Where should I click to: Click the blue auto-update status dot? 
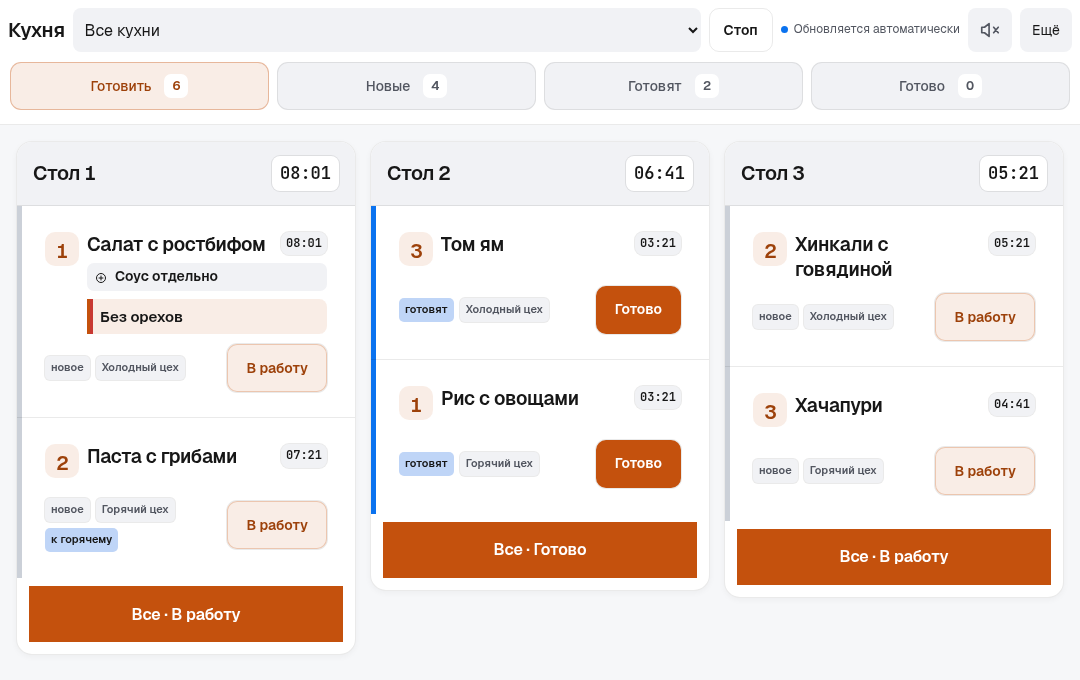coord(784,30)
